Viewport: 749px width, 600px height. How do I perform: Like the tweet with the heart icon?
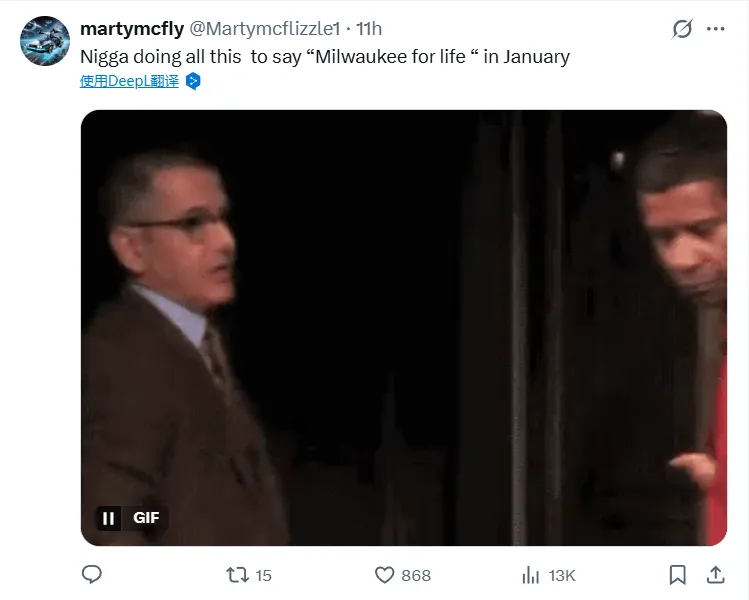[384, 575]
